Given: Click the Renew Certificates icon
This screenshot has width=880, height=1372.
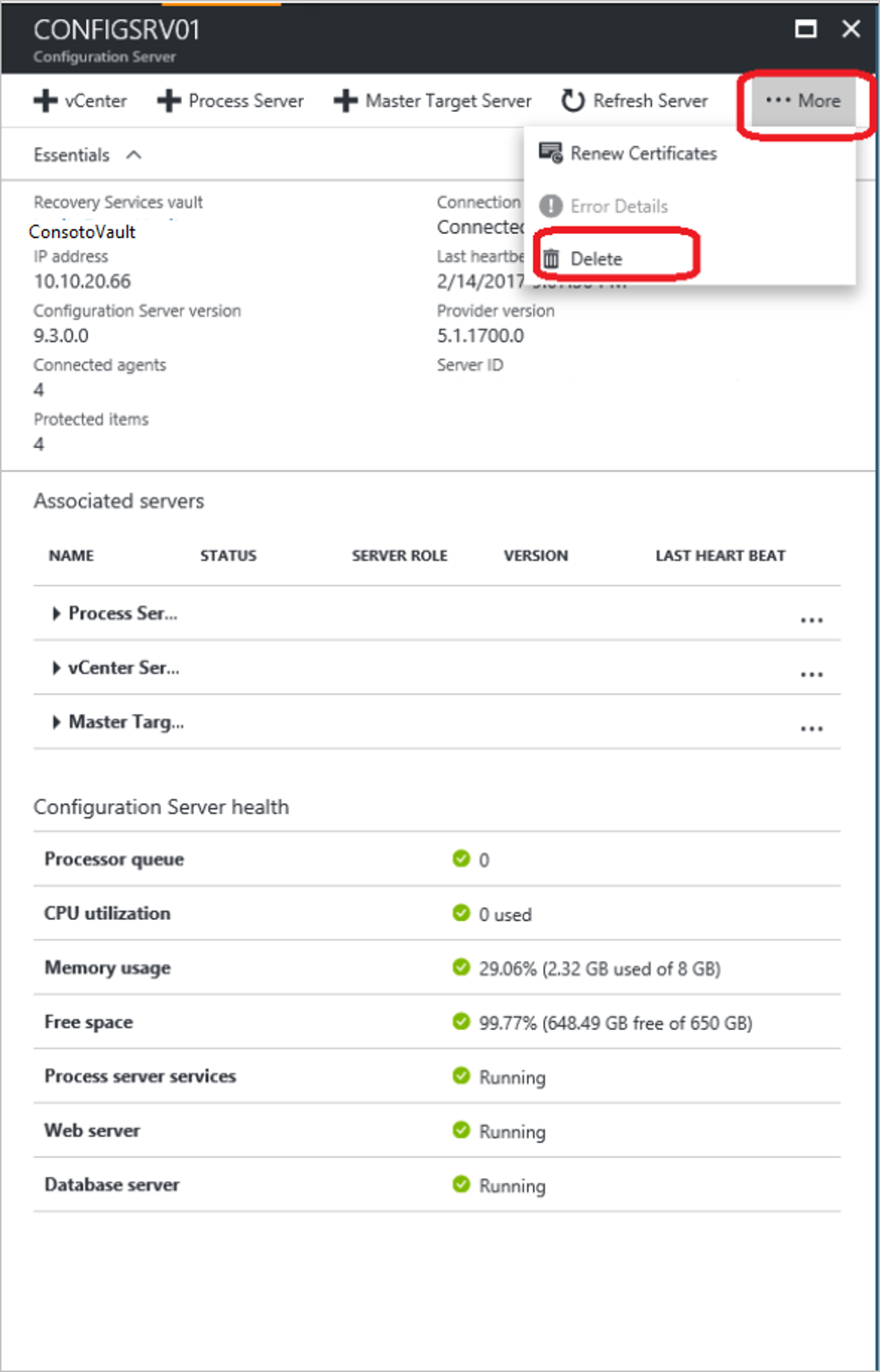Looking at the screenshot, I should pos(551,153).
